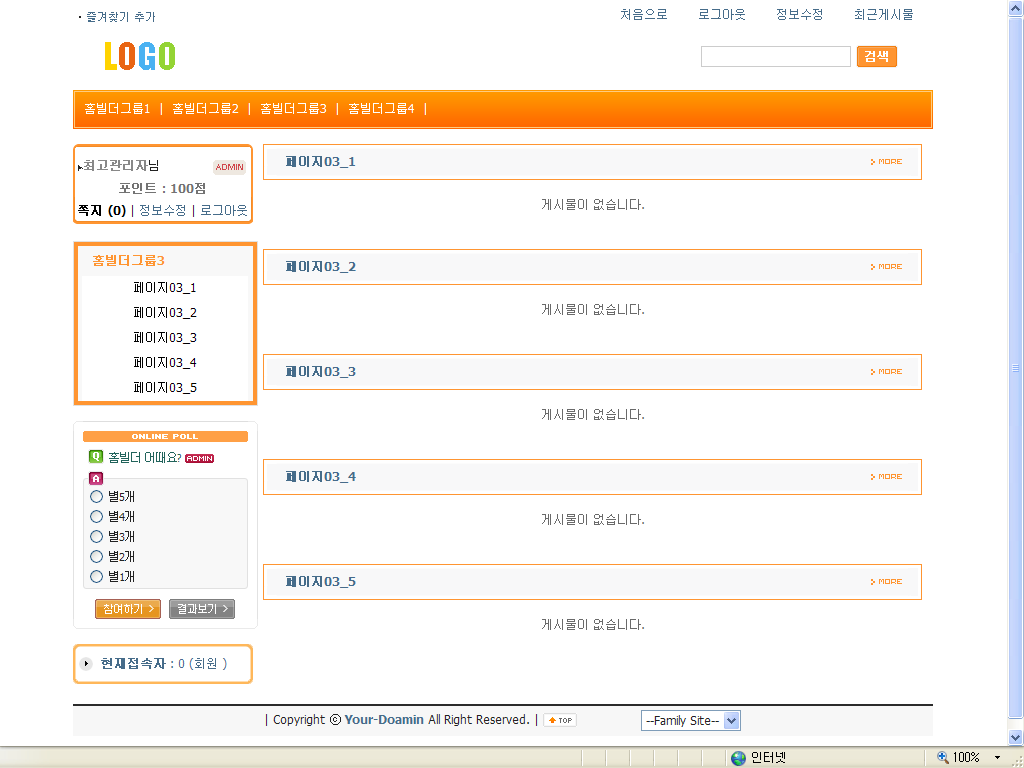
Task: Open 홈빌더그룹1 in the orange navigation bar
Action: [117, 109]
